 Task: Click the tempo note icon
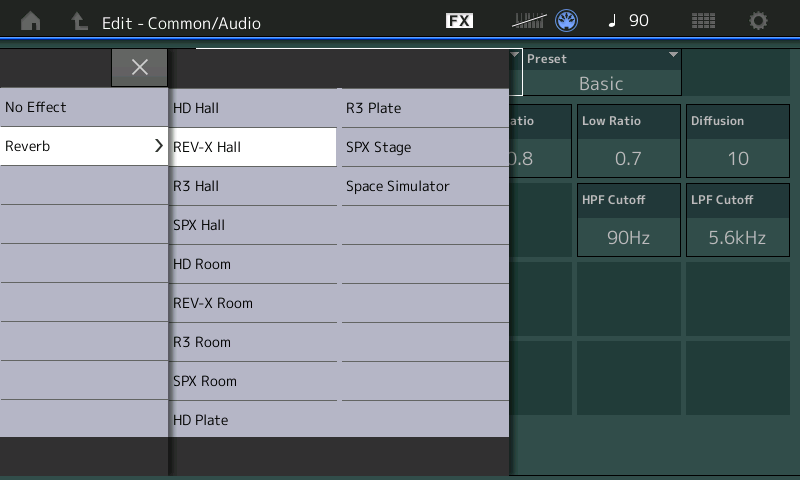(613, 21)
